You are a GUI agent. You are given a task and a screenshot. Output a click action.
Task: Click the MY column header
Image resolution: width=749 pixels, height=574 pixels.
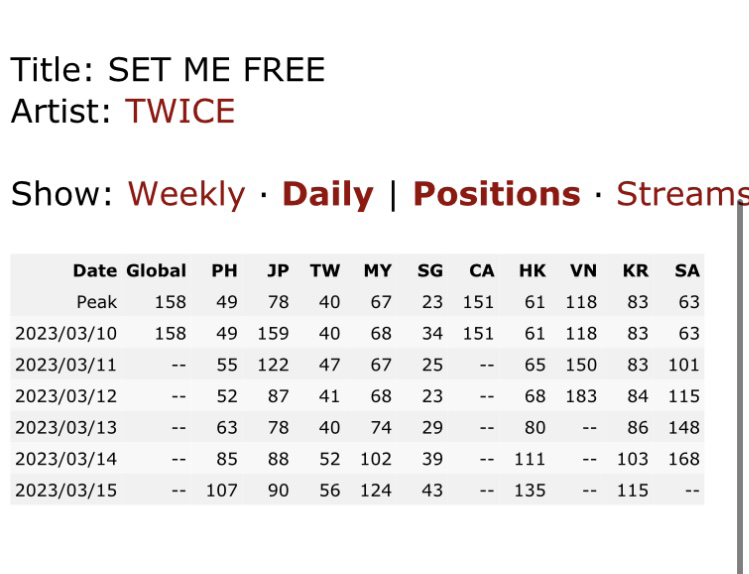coord(377,270)
